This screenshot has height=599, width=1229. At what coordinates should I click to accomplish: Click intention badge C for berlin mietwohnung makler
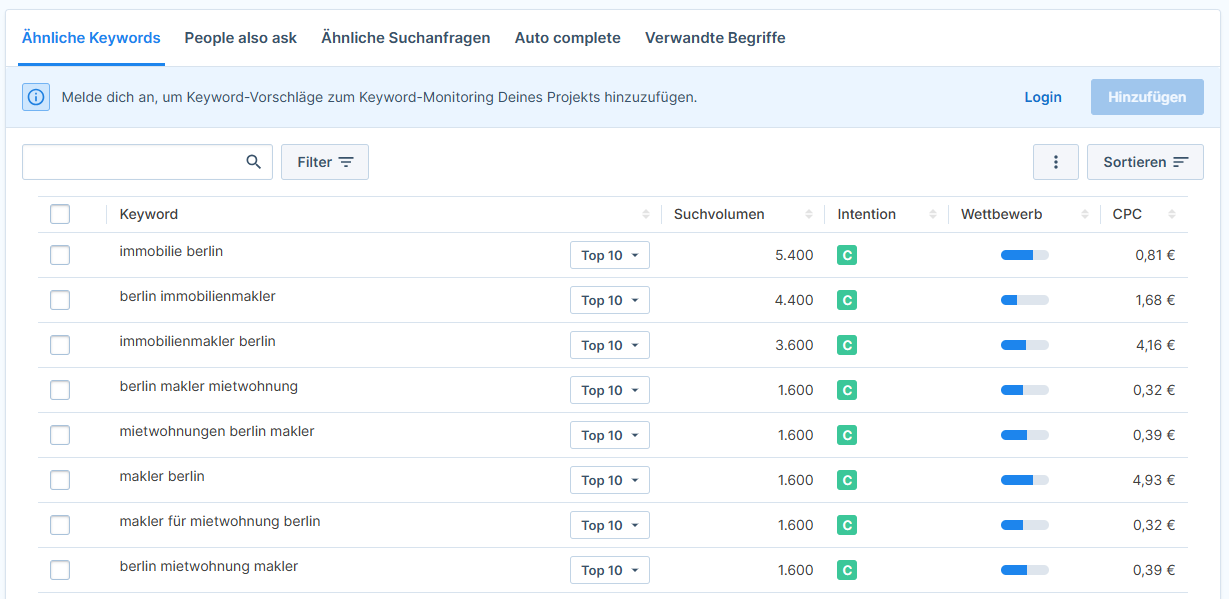point(847,570)
